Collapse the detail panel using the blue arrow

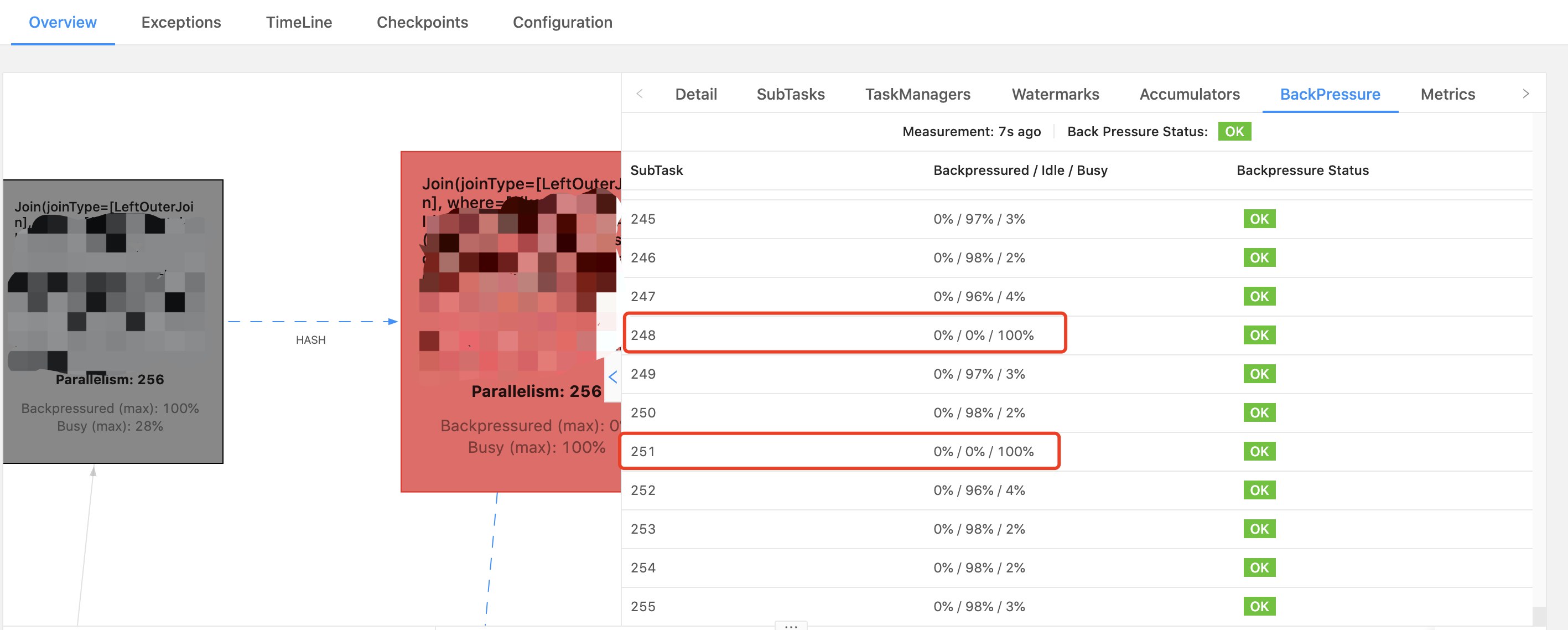tap(612, 377)
